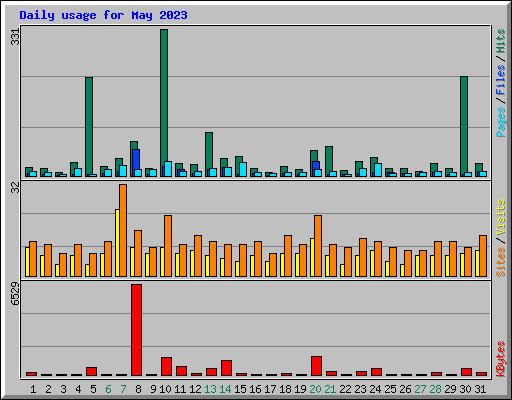Viewport: 512px width, 400px height.
Task: Click the "Daily usage for May 2023" title
Action: coord(103,15)
